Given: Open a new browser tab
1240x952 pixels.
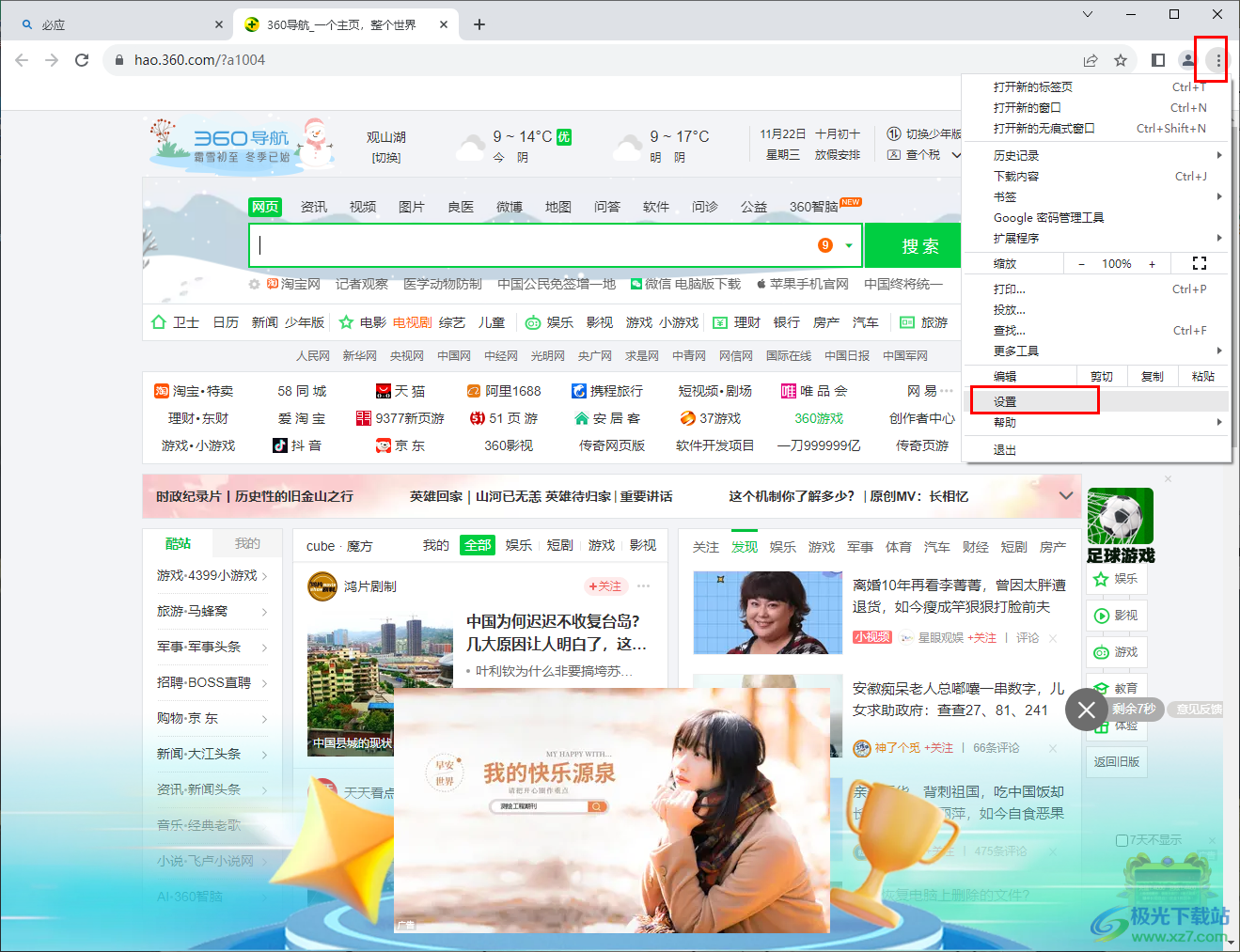Looking at the screenshot, I should click(479, 24).
